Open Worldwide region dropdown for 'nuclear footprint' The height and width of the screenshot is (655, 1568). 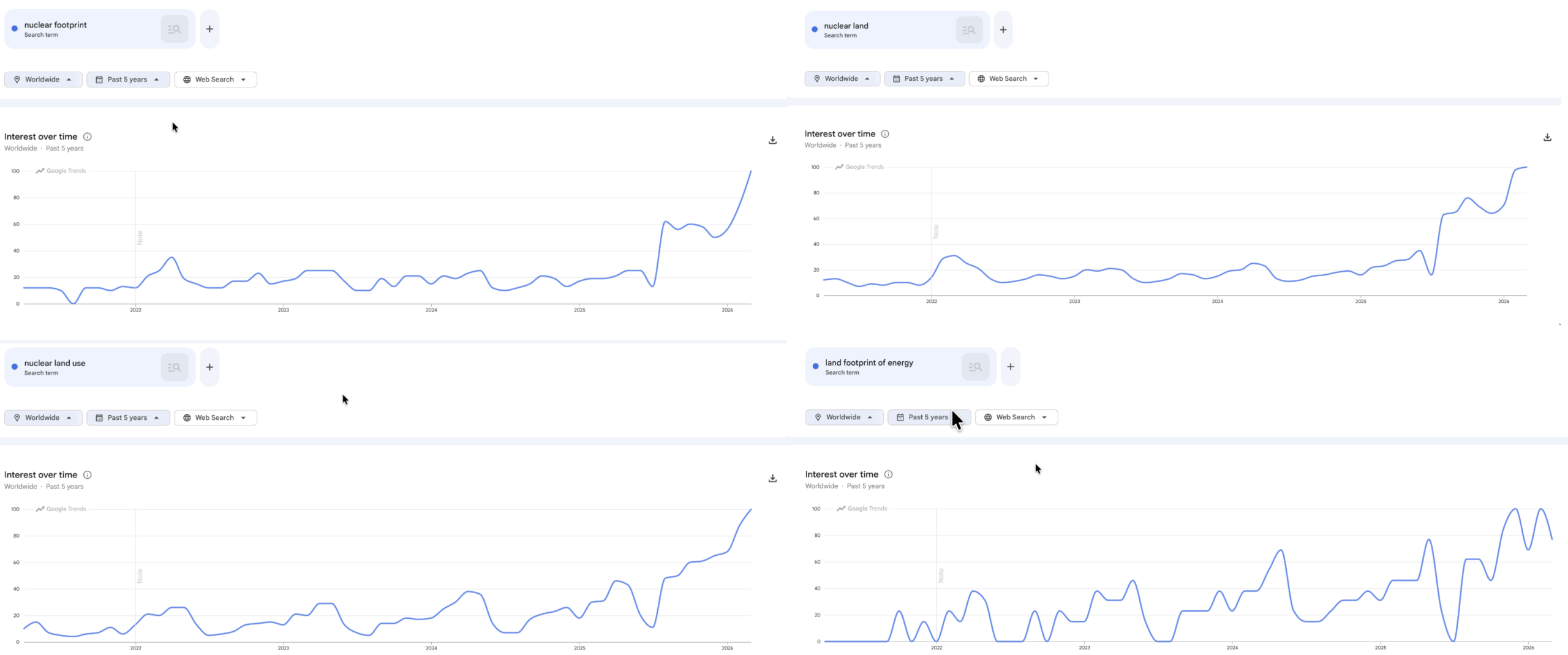(43, 80)
